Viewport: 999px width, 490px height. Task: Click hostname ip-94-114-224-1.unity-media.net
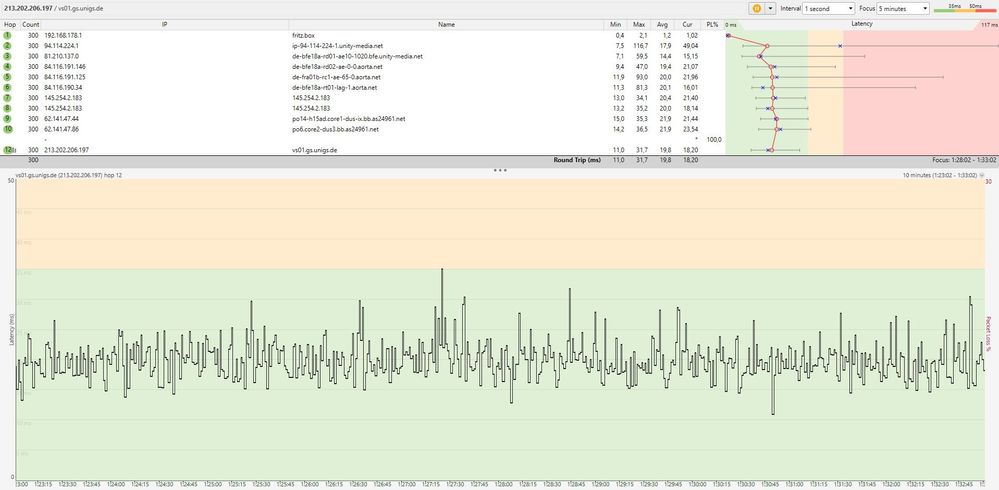[x=338, y=46]
